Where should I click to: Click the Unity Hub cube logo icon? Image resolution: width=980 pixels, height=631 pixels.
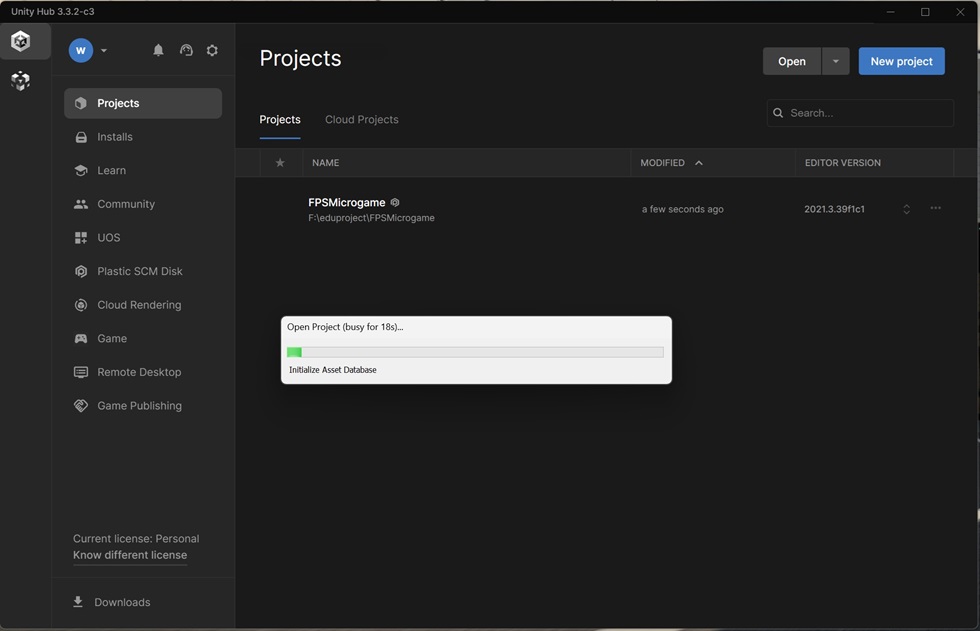pyautogui.click(x=21, y=41)
